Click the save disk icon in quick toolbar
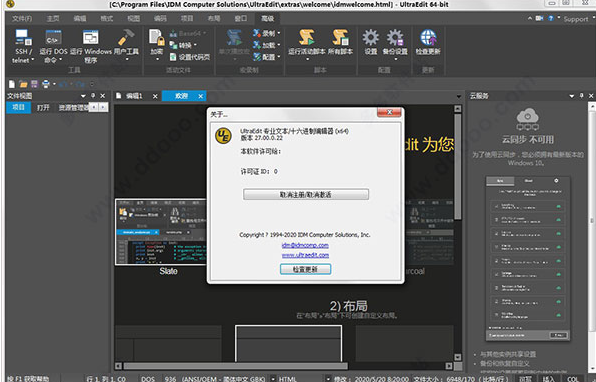Image resolution: width=596 pixels, height=382 pixels. 34,84
